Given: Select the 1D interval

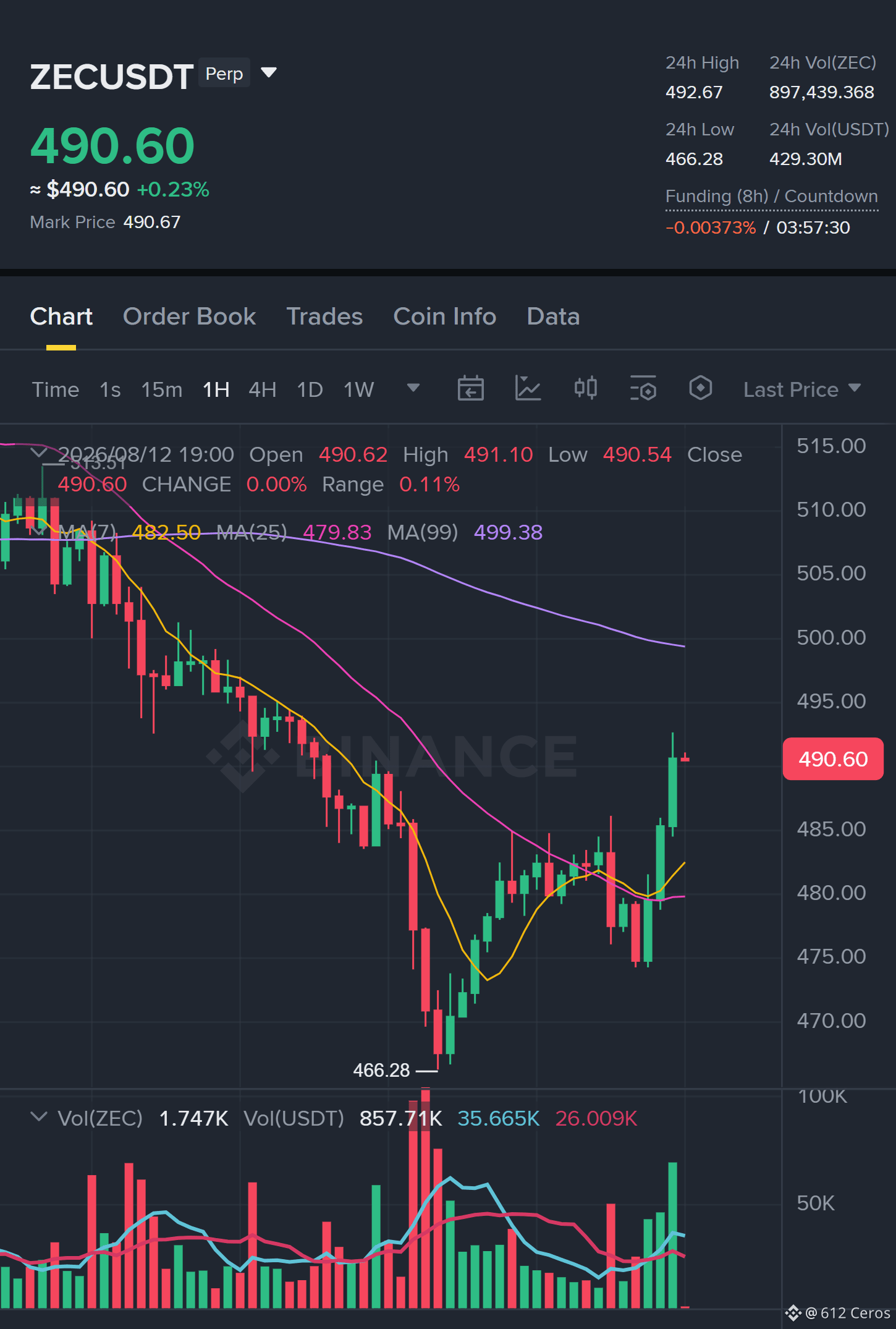Looking at the screenshot, I should coord(310,389).
